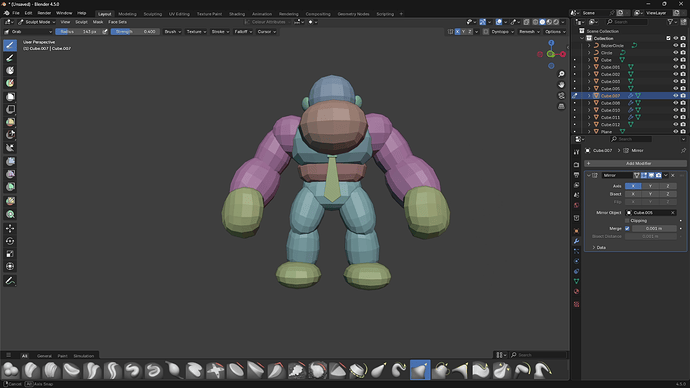The image size is (690, 388).
Task: Select the Annotate tool in left toolbar
Action: (10, 281)
